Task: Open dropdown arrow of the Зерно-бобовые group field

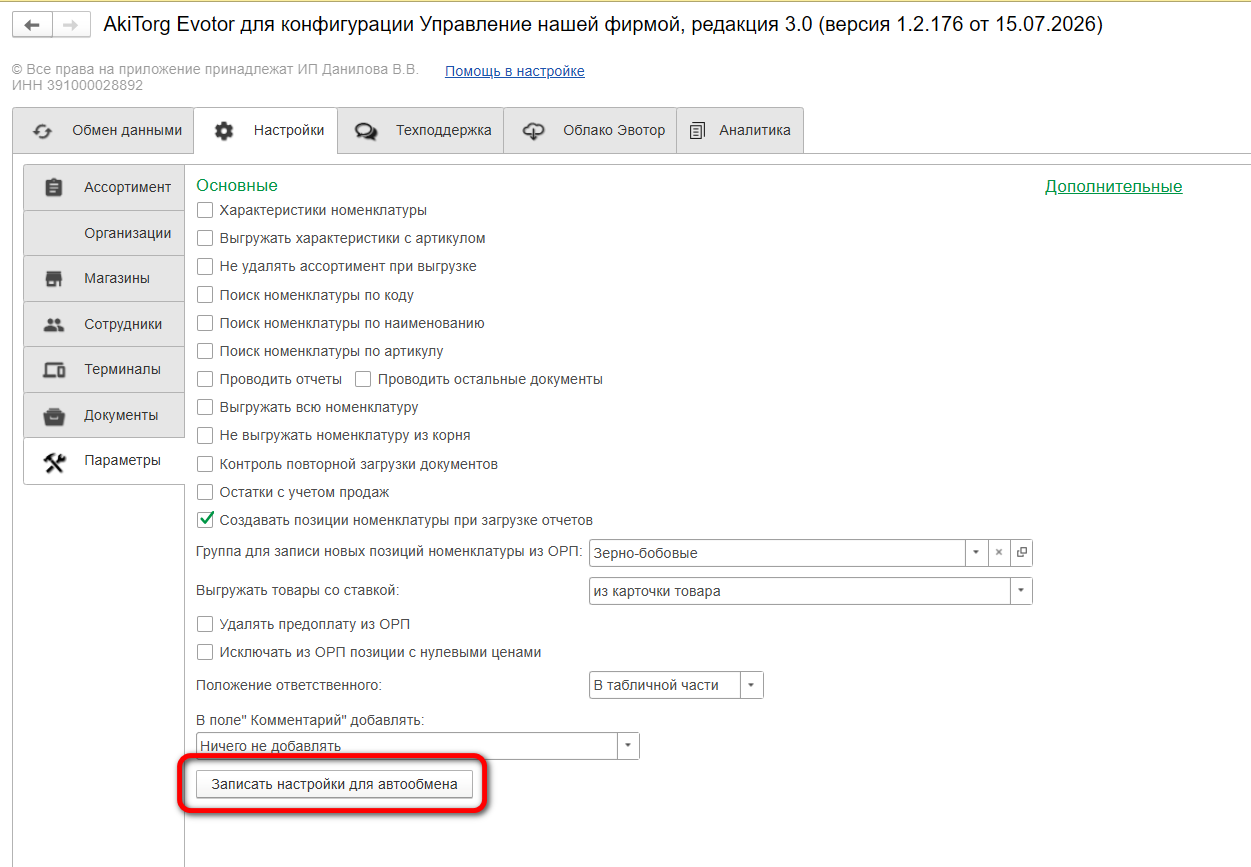Action: point(976,553)
